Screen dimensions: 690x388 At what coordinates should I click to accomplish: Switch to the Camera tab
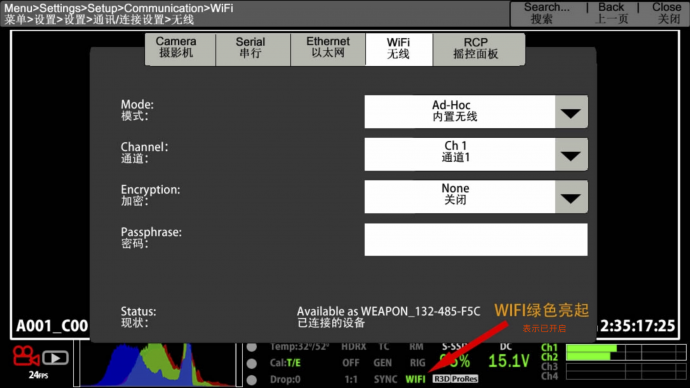[180, 49]
